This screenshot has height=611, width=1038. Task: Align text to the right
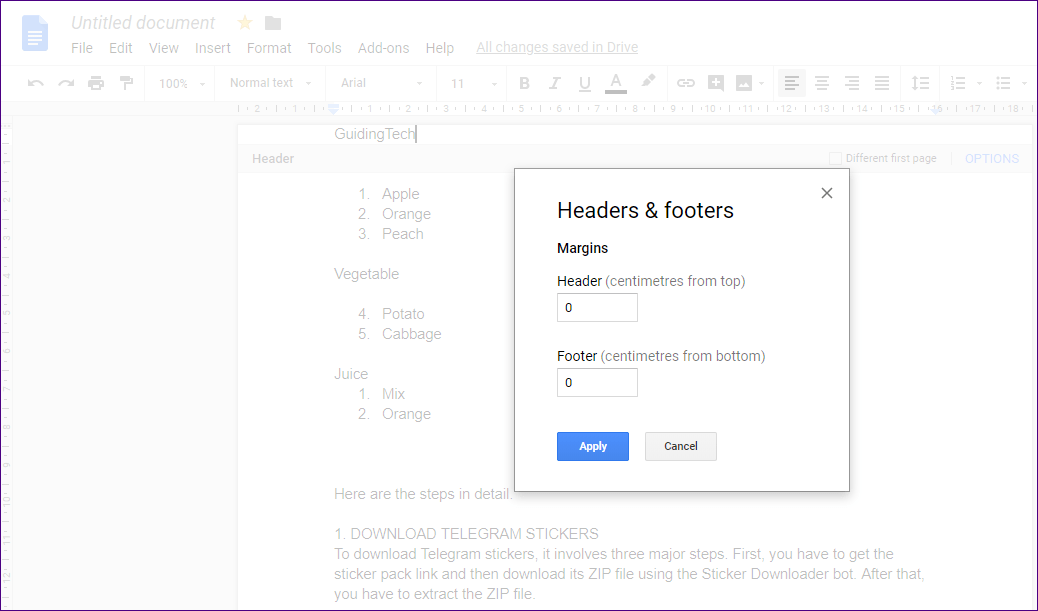click(852, 83)
